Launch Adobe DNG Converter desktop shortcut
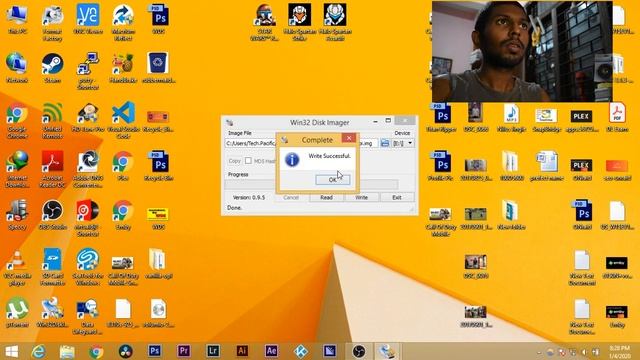Screen dimensions: 640x360 click(88, 169)
